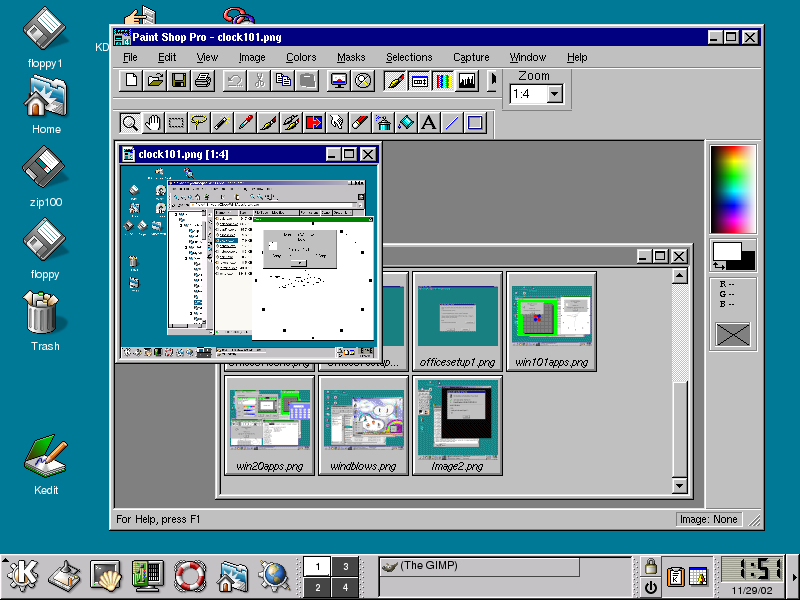Click the logout power button in panel
Viewport: 800px width, 600px height.
651,587
